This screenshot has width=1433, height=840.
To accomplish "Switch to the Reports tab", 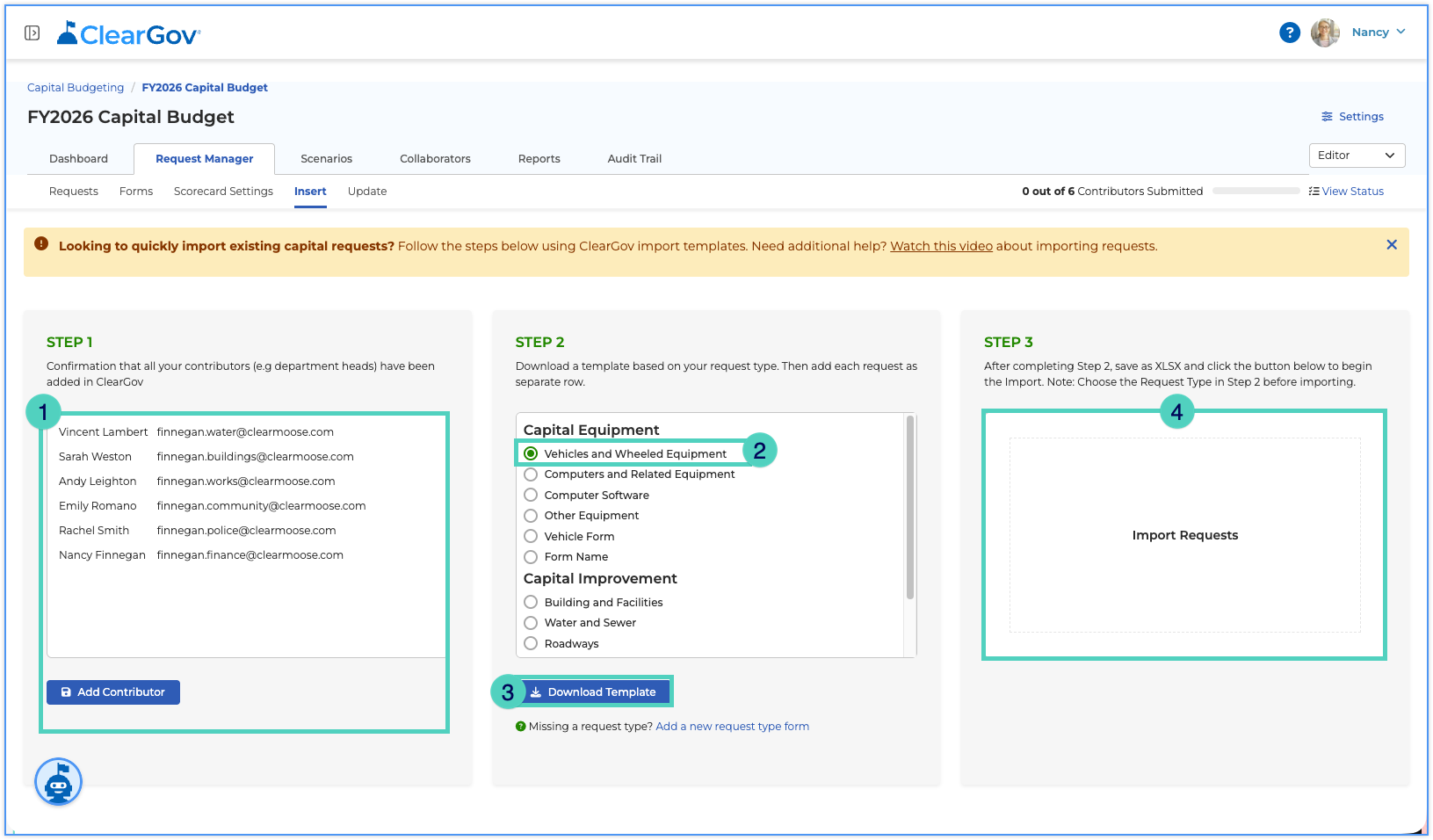I will pos(539,159).
